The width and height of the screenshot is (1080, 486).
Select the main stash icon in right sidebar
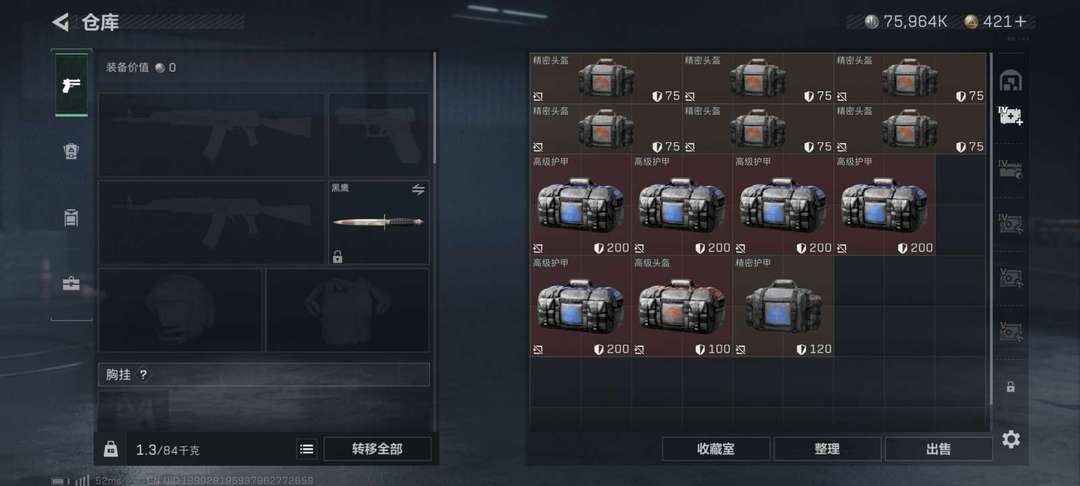pyautogui.click(x=1010, y=81)
